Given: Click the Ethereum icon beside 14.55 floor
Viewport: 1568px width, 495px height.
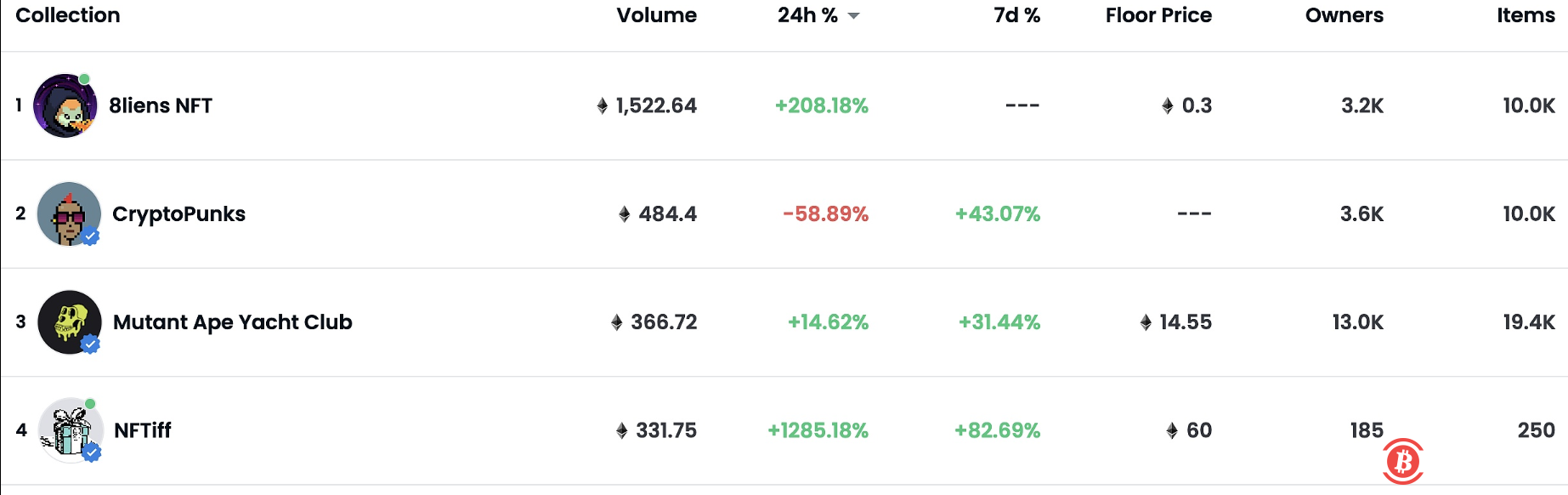Looking at the screenshot, I should pyautogui.click(x=1146, y=322).
